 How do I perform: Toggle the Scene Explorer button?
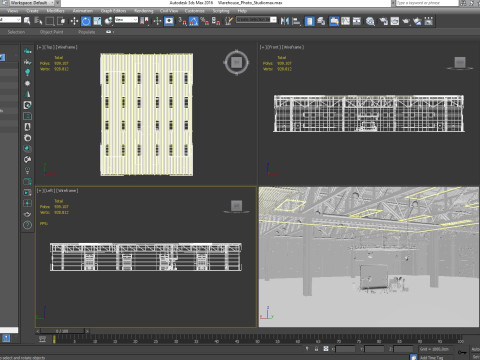pyautogui.click(x=309, y=21)
